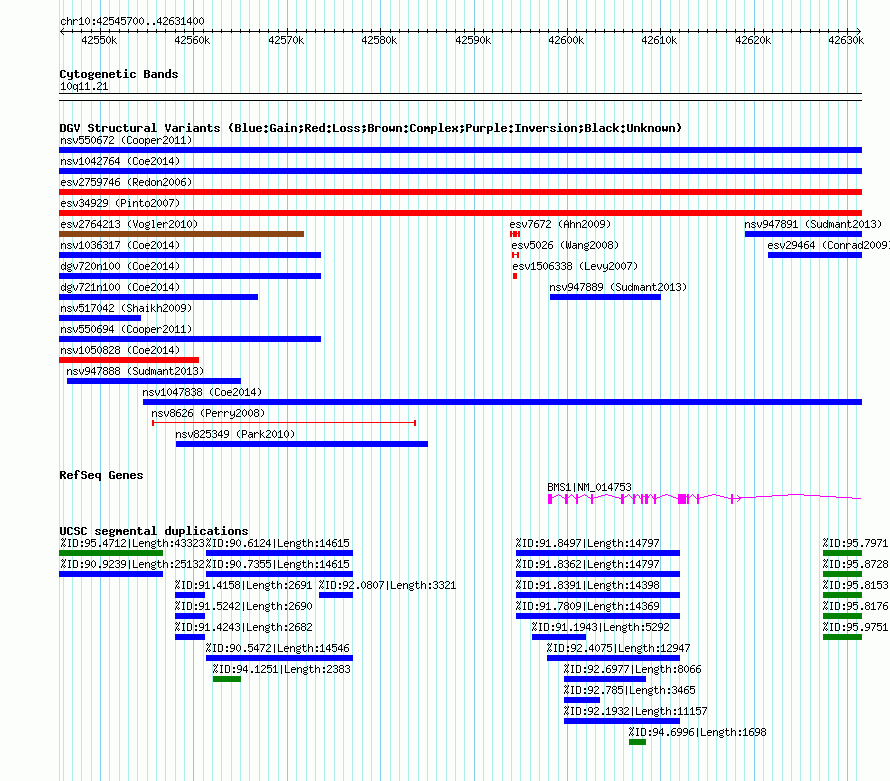Select the dgv721n100 (Coe2014) label
This screenshot has width=890, height=781.
tap(120, 287)
